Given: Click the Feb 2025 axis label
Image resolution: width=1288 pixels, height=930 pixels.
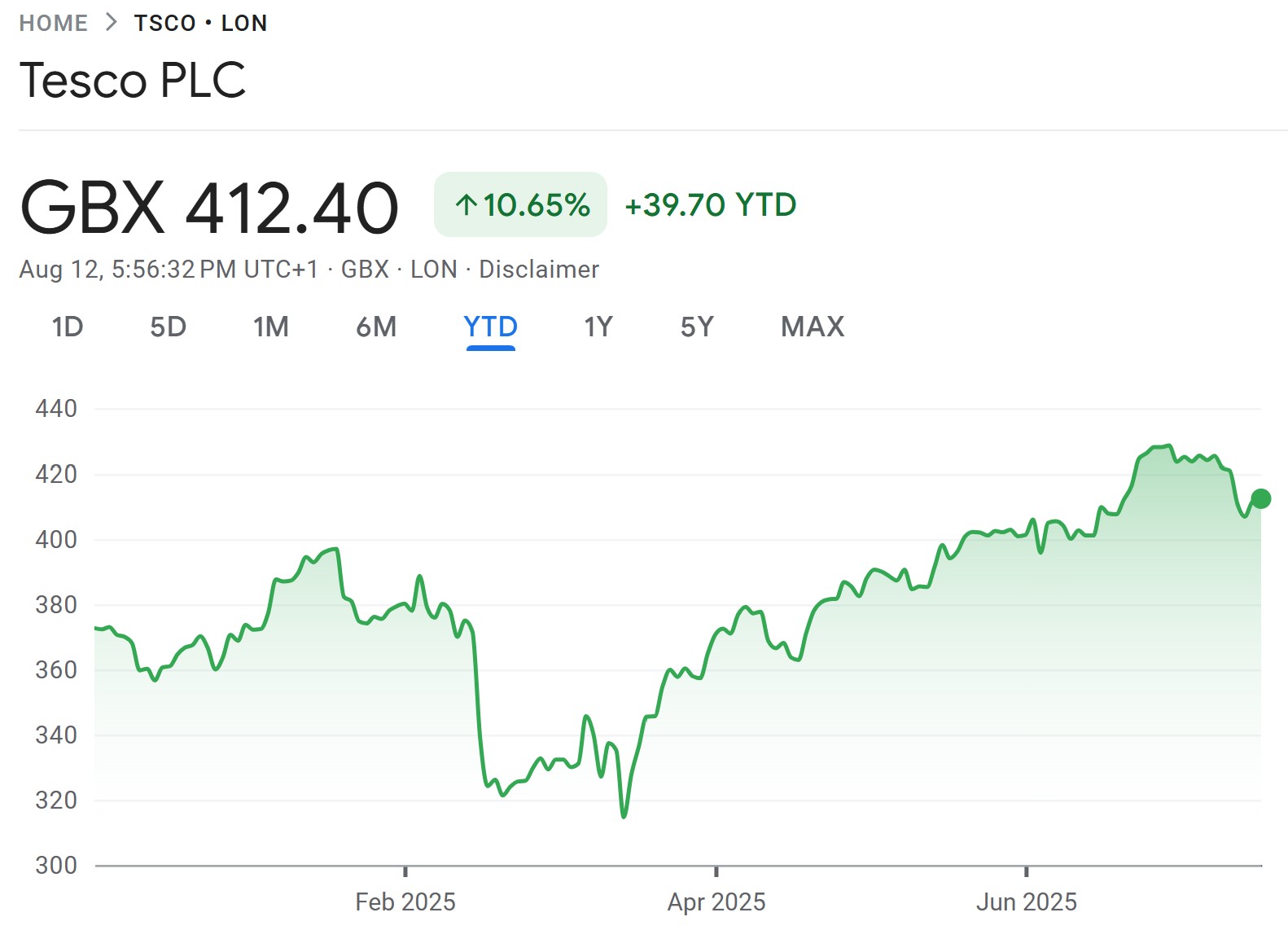Looking at the screenshot, I should (405, 902).
